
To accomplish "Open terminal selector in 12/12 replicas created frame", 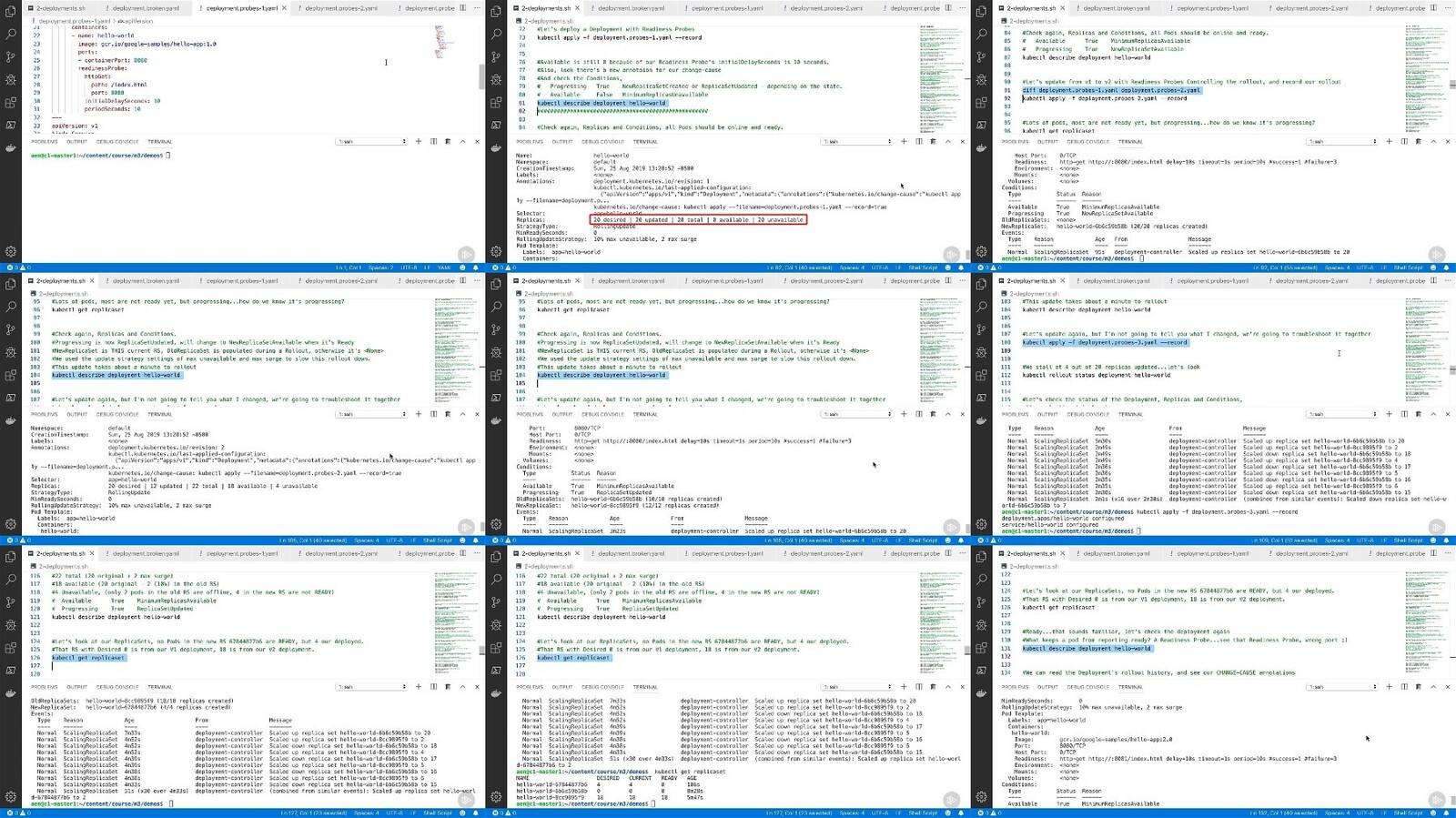I will (856, 414).
